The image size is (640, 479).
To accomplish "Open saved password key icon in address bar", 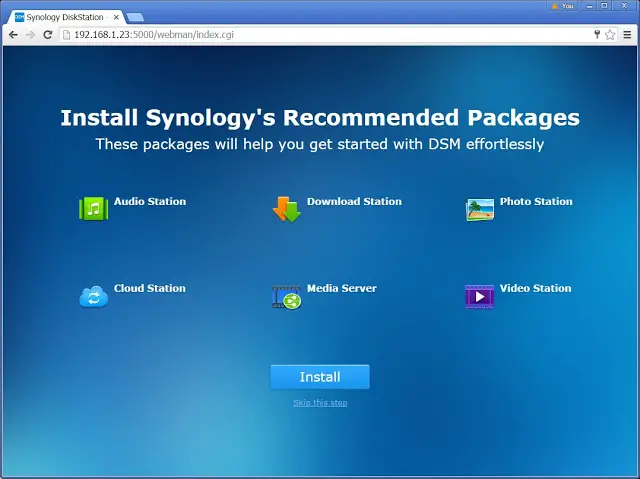I will tap(597, 34).
